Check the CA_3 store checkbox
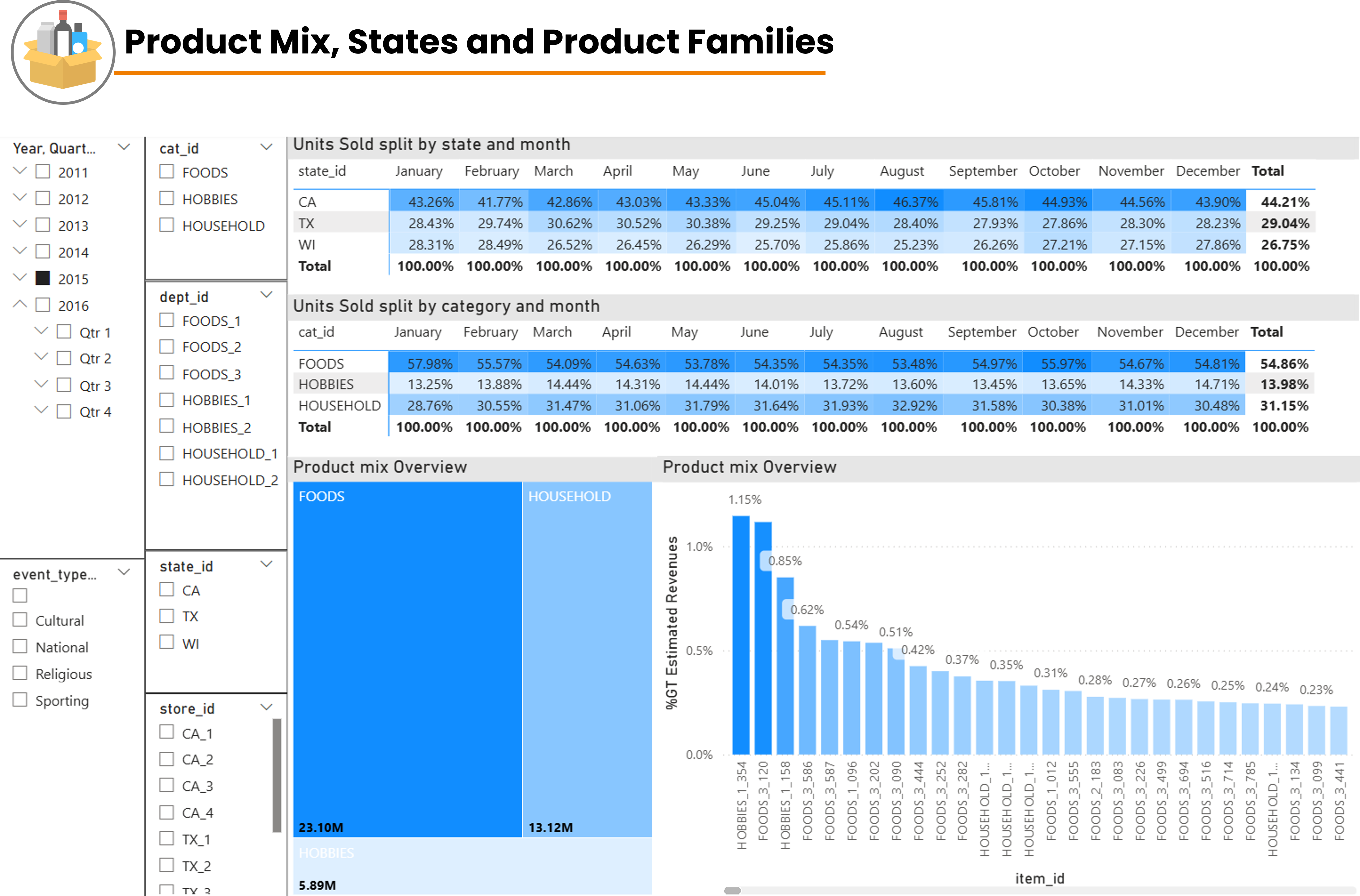Image resolution: width=1360 pixels, height=896 pixels. [167, 785]
